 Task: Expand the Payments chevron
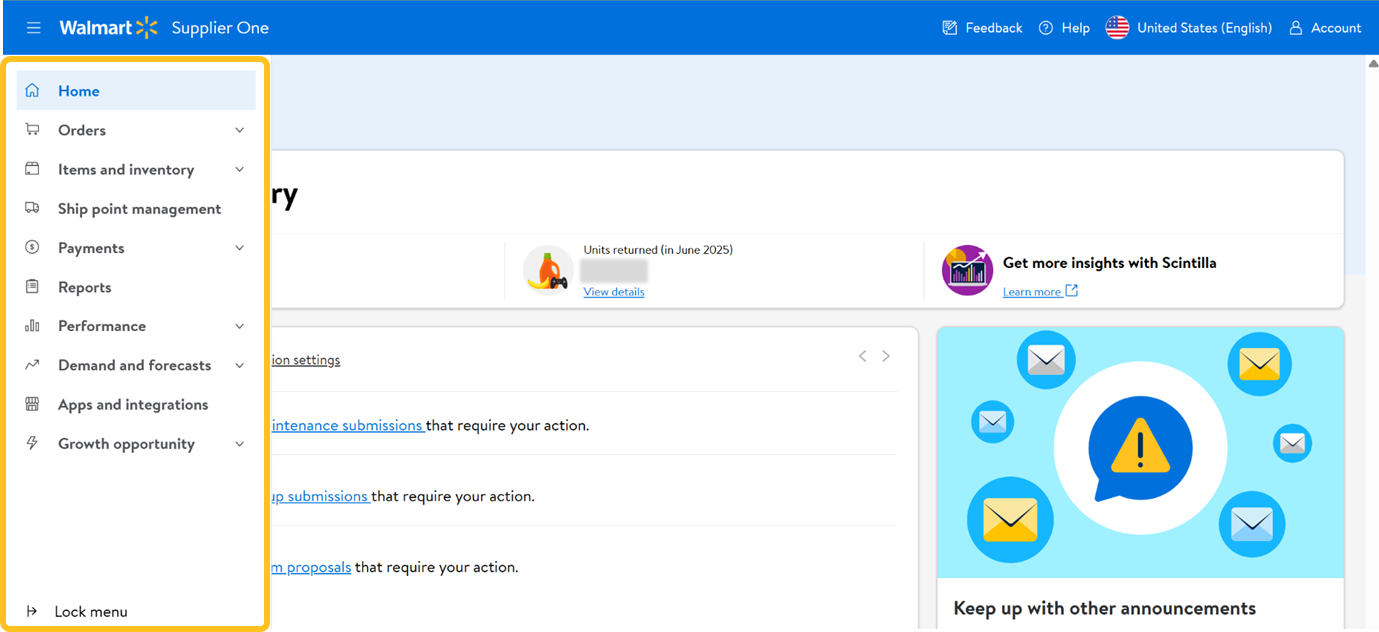[239, 247]
